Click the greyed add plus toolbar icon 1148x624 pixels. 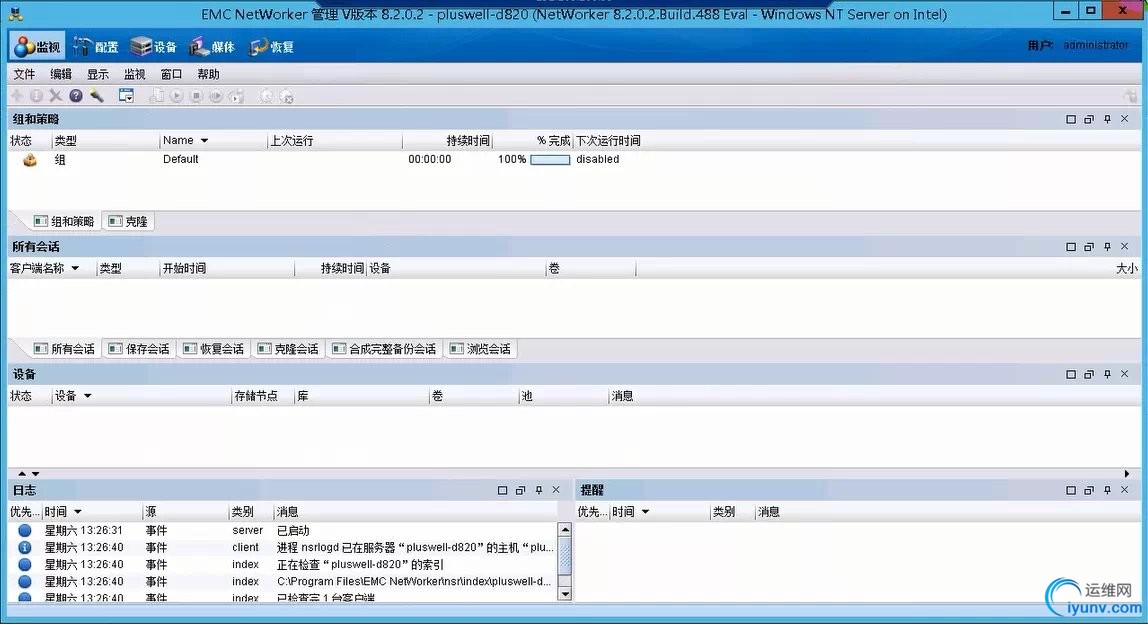point(17,96)
